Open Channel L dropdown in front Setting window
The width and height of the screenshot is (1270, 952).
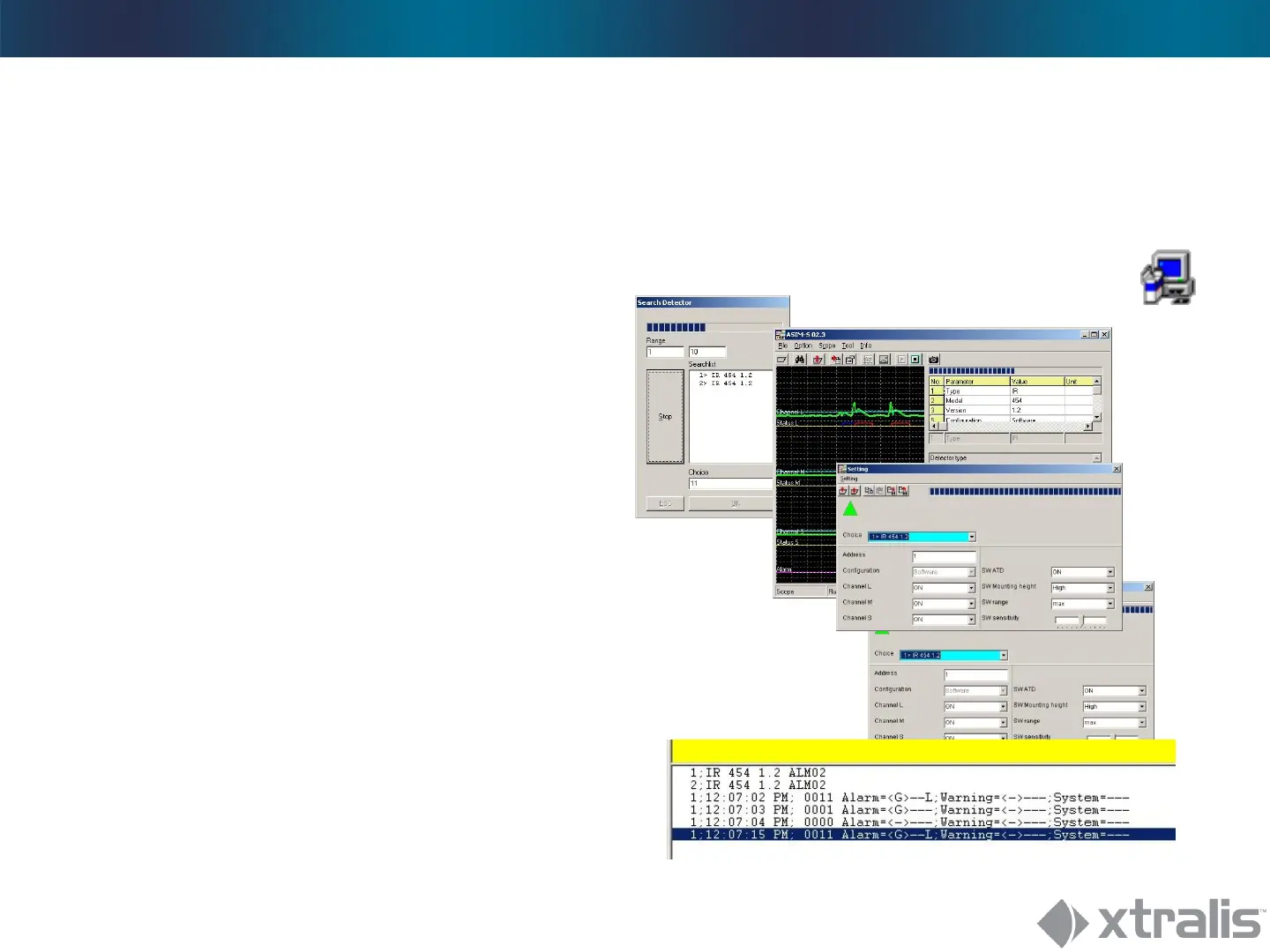(972, 588)
